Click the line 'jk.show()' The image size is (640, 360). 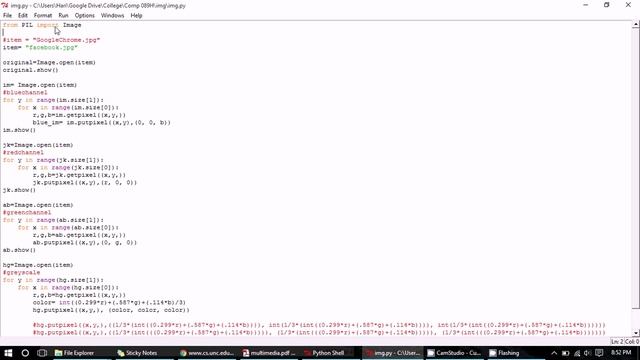(19, 190)
